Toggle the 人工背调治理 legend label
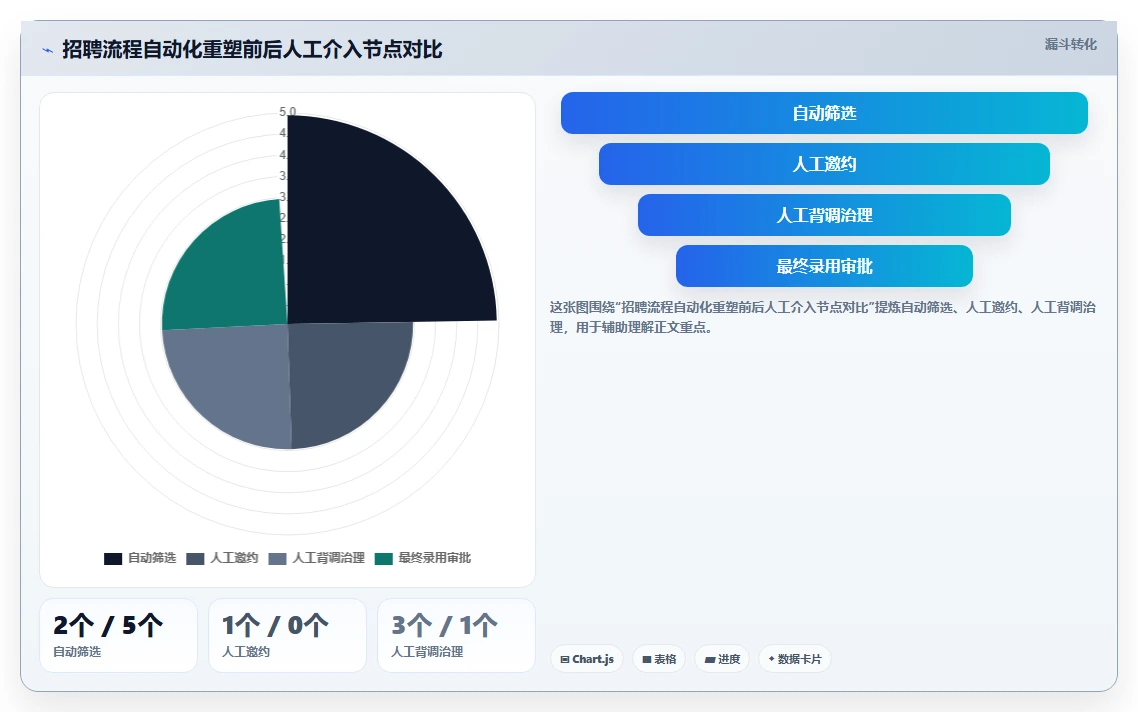The width and height of the screenshot is (1138, 712). coord(328,558)
